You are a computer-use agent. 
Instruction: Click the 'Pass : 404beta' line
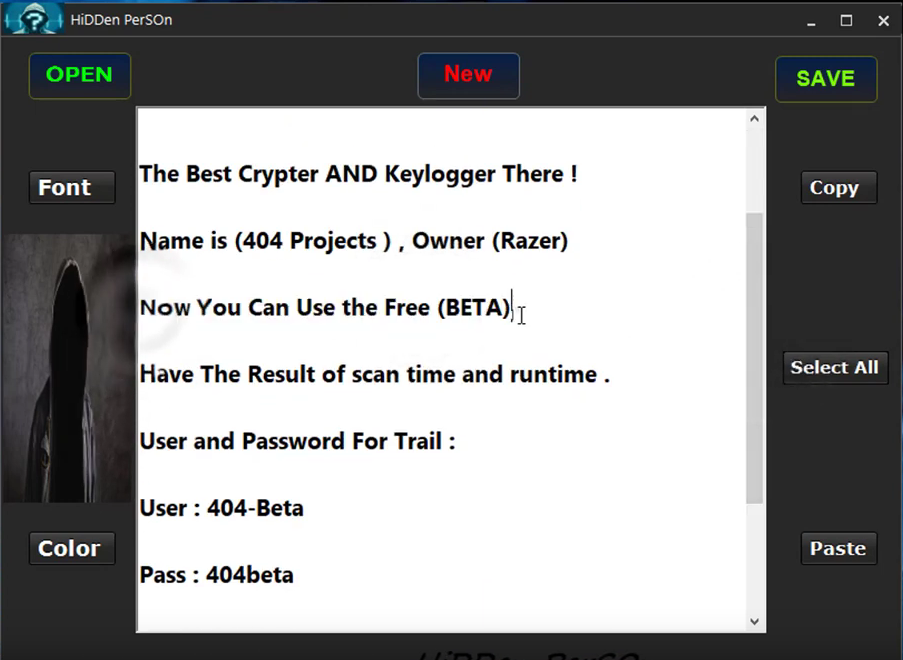click(x=217, y=575)
